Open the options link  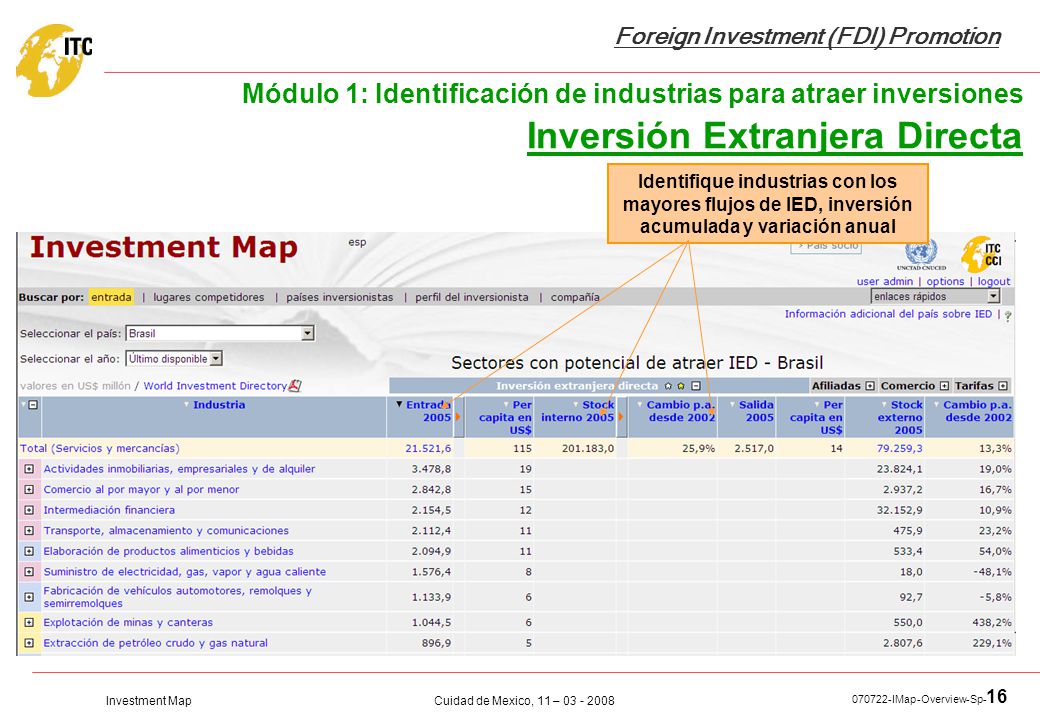pos(945,281)
